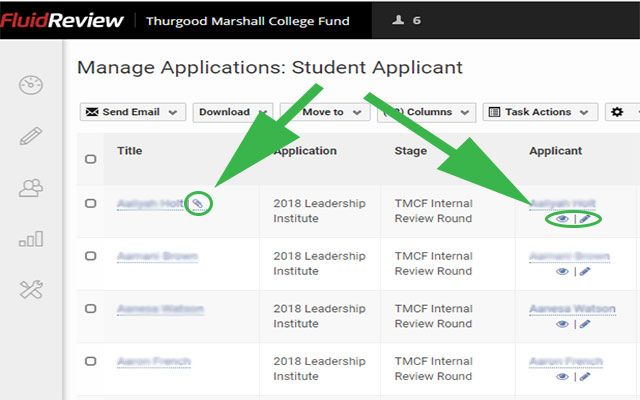Open Aanesa Watson applicant name link
The height and width of the screenshot is (400, 640).
[572, 309]
